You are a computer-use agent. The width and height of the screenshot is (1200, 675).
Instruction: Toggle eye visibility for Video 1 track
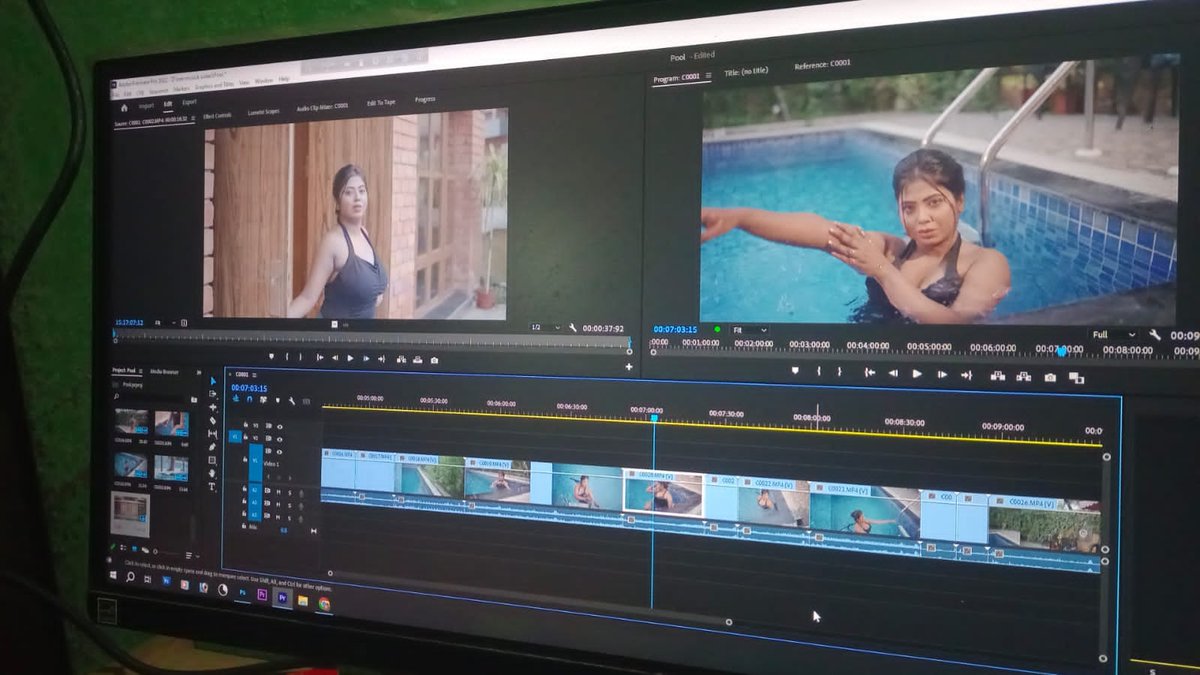point(279,452)
